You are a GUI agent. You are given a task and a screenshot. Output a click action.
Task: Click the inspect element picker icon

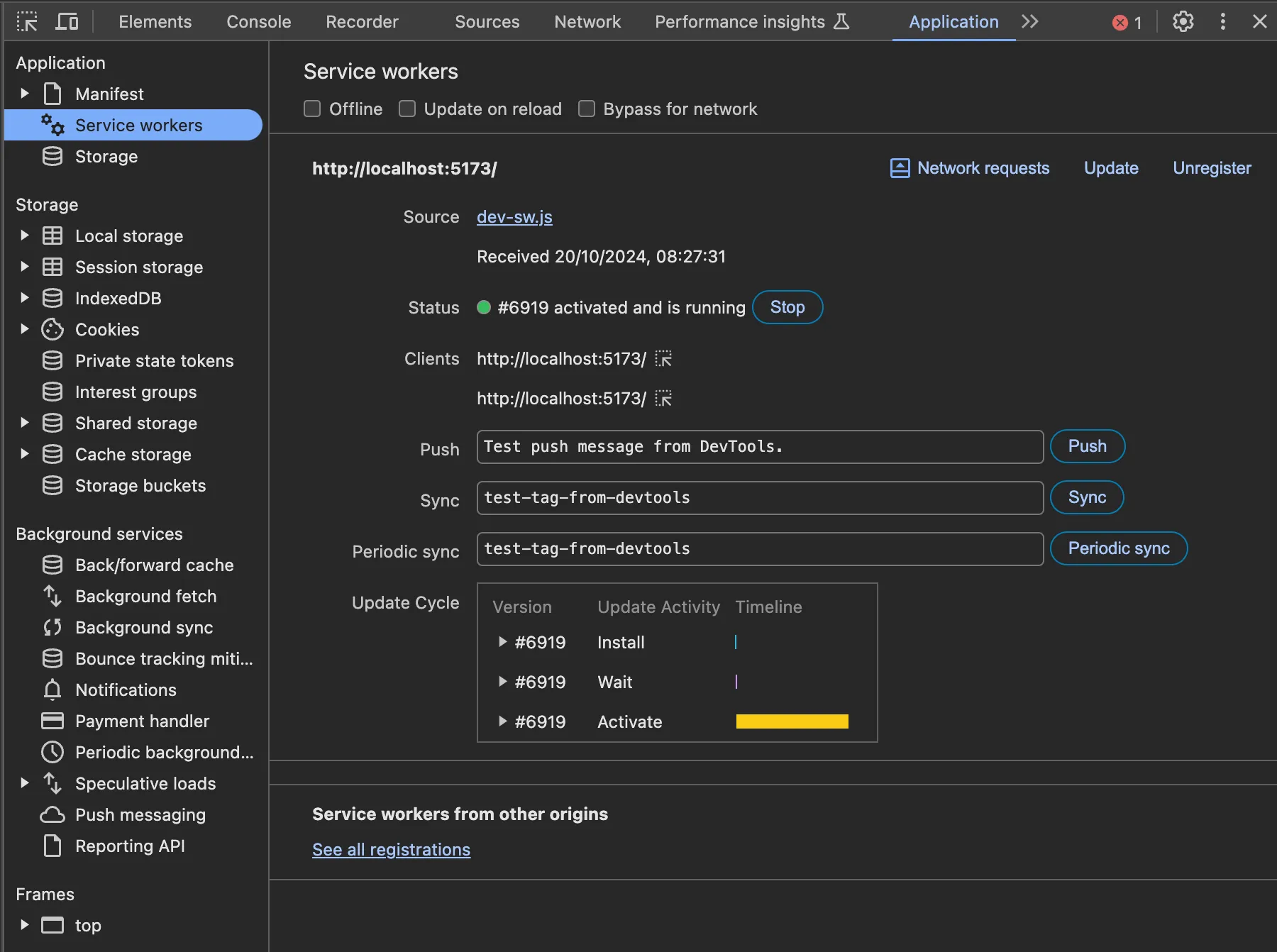[27, 22]
